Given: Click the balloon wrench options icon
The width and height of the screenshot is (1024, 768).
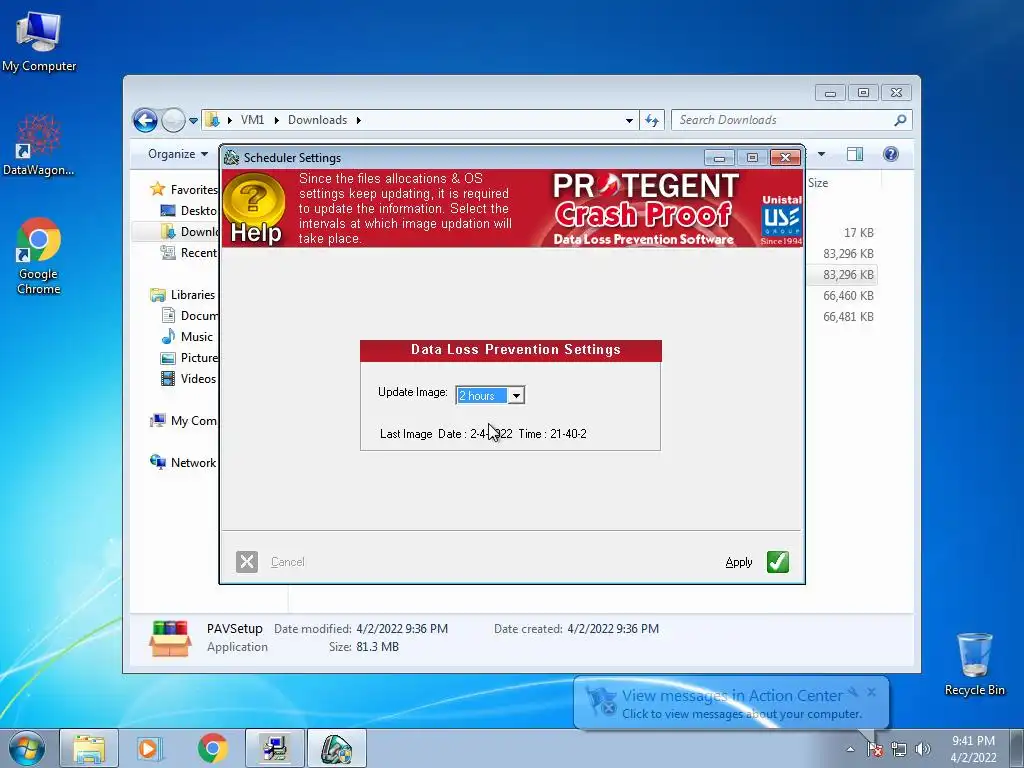Looking at the screenshot, I should [x=853, y=692].
